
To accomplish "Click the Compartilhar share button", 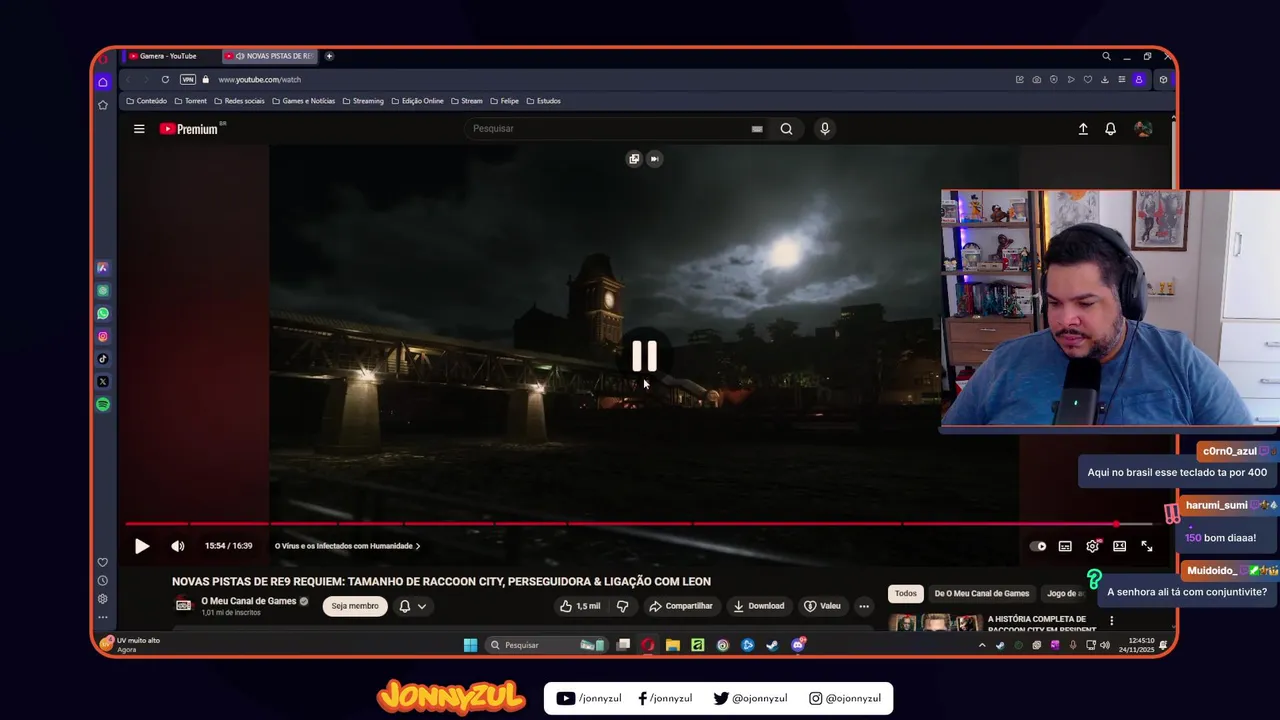I will pyautogui.click(x=680, y=606).
